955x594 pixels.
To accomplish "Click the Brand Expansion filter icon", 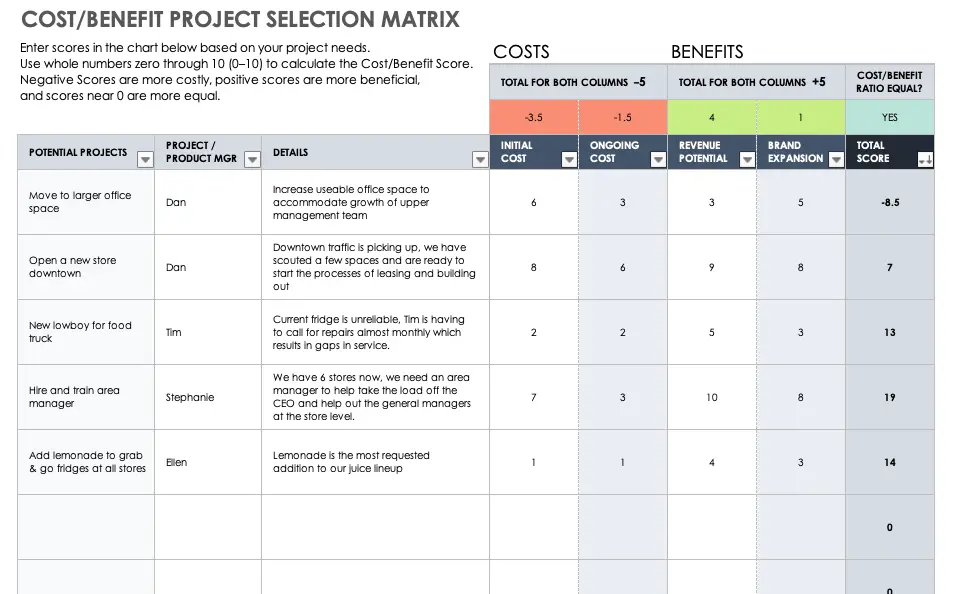I will pos(836,158).
